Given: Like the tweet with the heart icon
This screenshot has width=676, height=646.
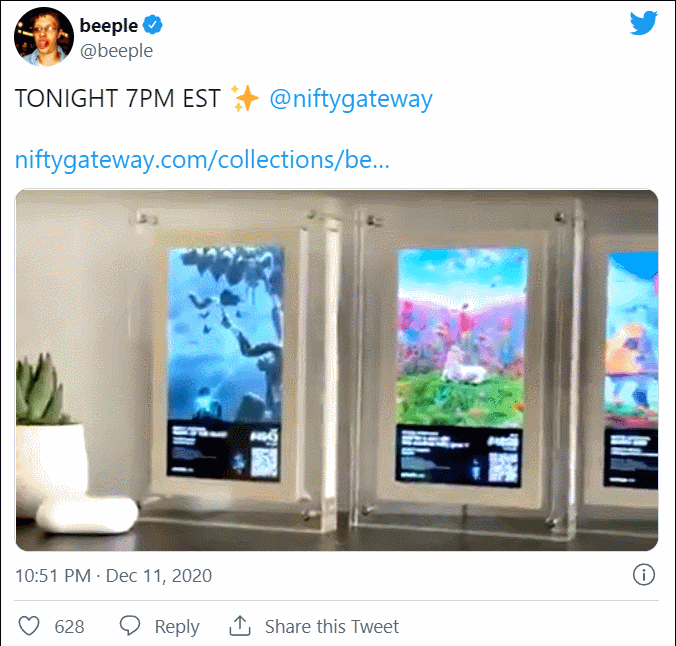Looking at the screenshot, I should tap(29, 626).
